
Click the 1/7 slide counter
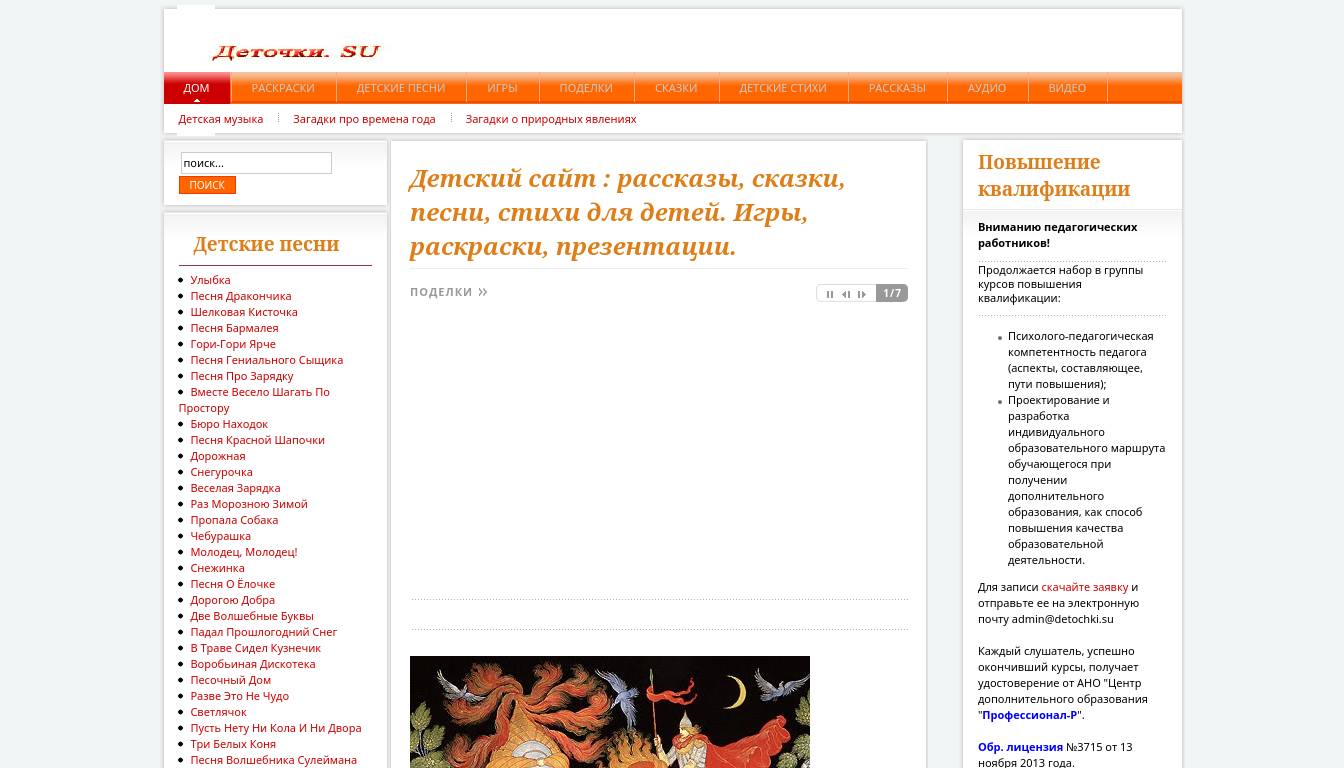click(892, 293)
